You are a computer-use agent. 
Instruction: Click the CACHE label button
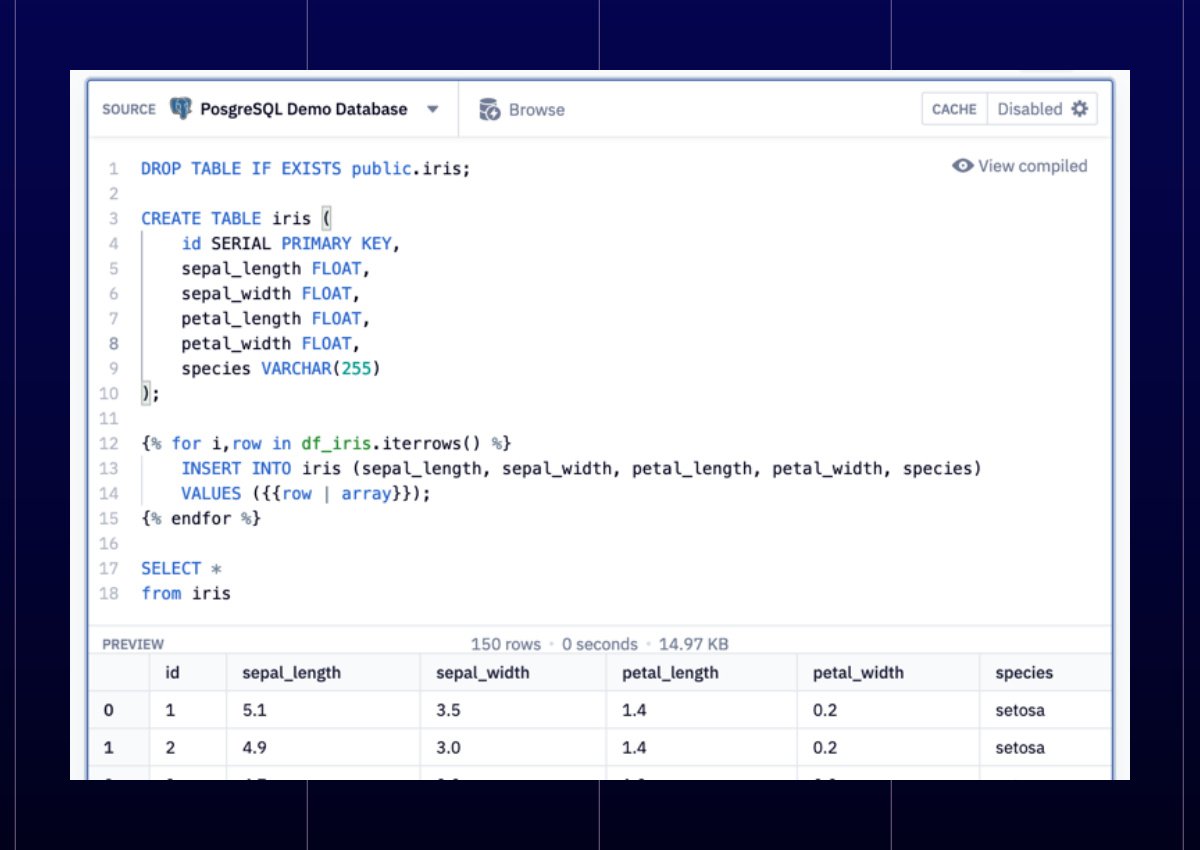coord(954,110)
